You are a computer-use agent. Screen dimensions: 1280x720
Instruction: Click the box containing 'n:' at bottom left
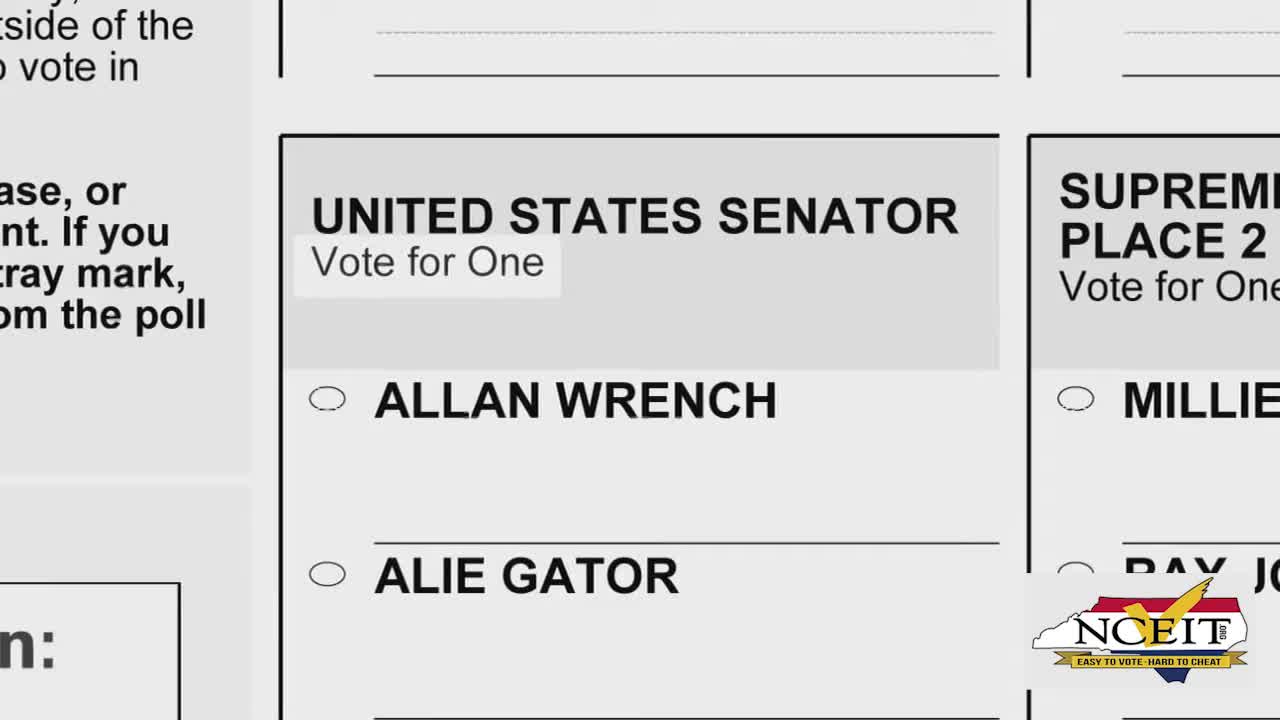point(88,648)
